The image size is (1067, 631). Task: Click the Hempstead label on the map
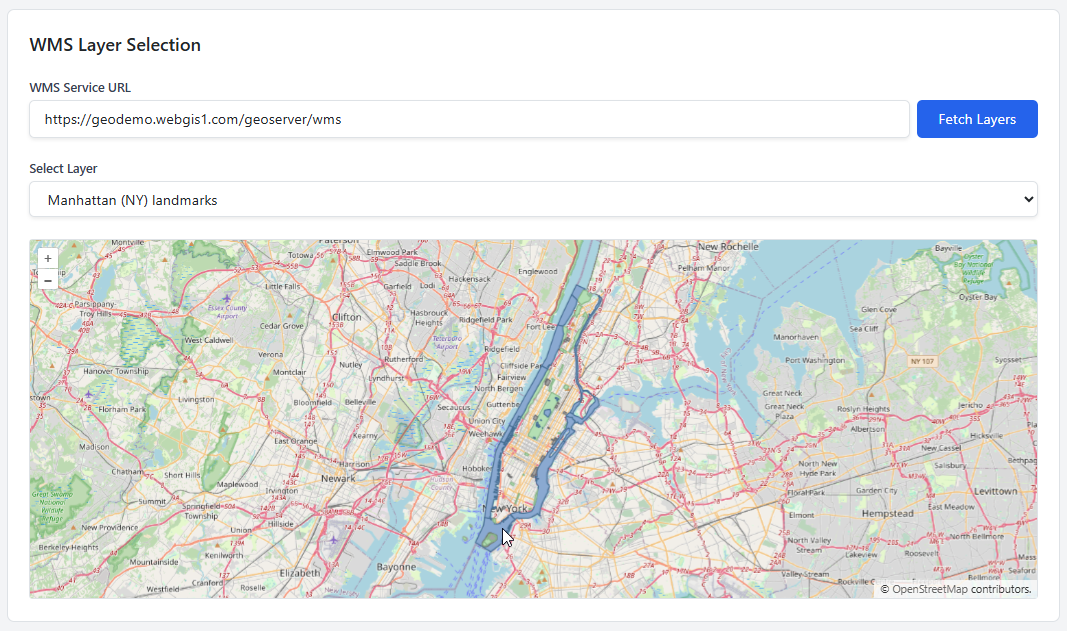tap(887, 513)
